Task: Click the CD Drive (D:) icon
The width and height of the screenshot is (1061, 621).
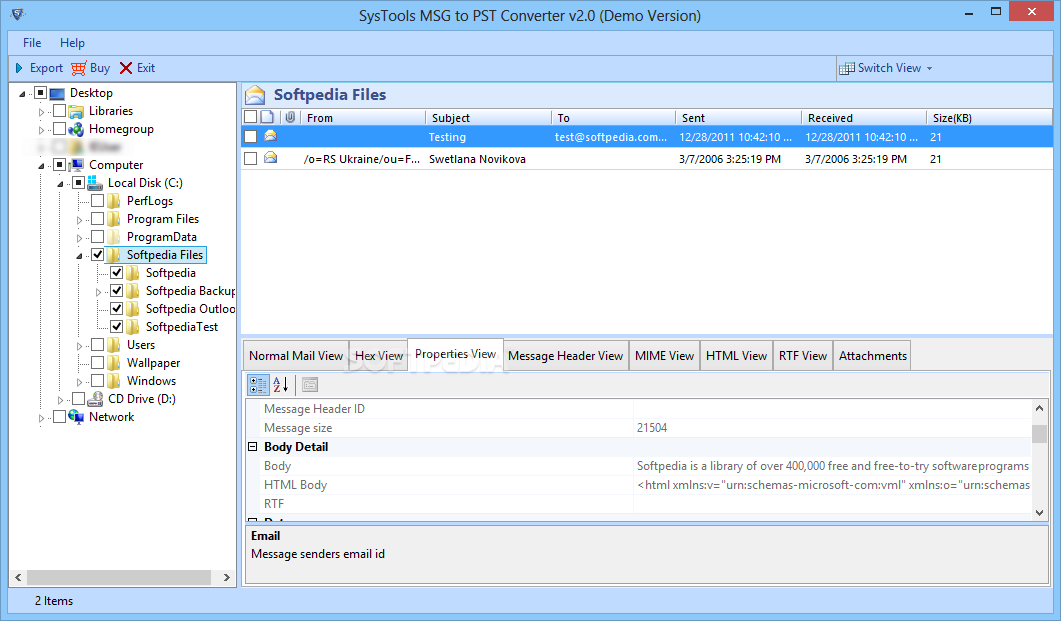Action: tap(95, 399)
